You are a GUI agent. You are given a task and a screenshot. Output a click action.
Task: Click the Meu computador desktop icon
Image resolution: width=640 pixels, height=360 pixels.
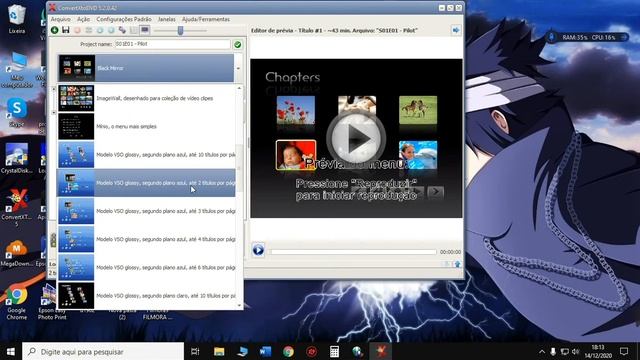coord(17,70)
